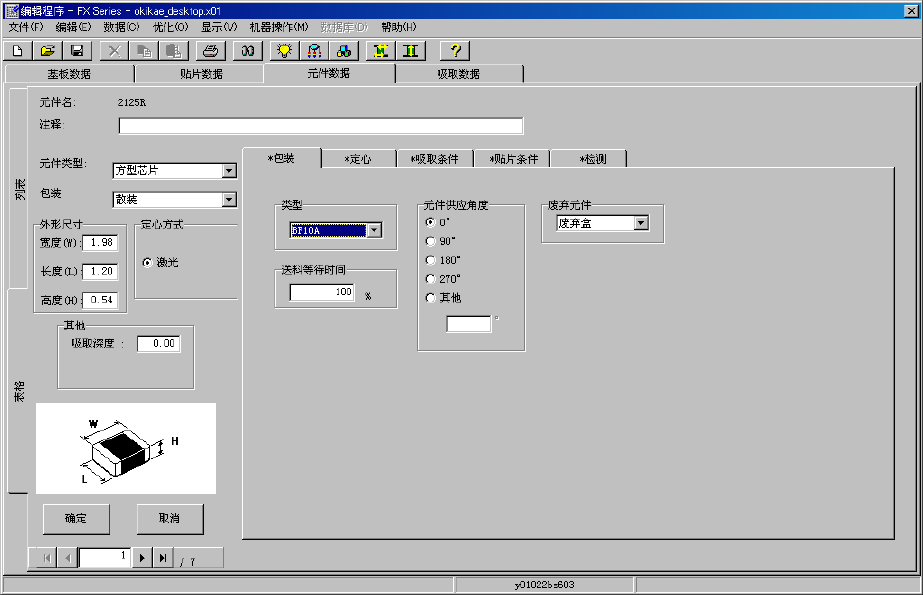Jump to last component record arrow
923x595 pixels.
pos(163,558)
